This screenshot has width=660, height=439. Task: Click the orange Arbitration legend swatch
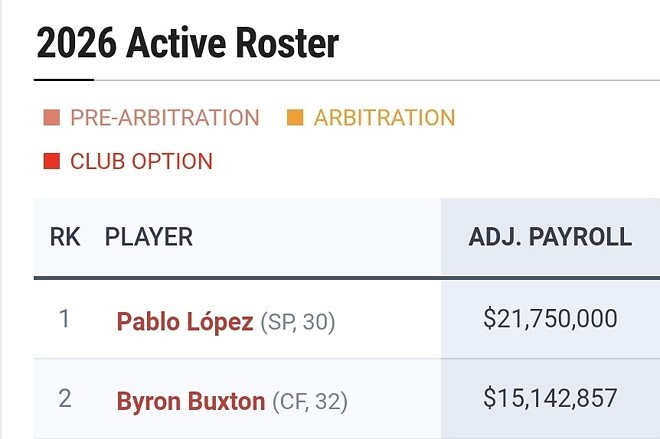295,118
